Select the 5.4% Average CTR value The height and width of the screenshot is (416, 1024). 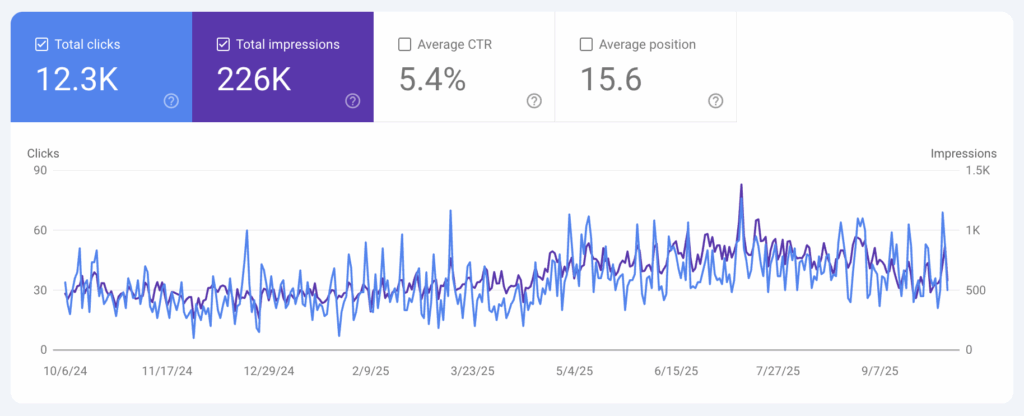click(432, 80)
